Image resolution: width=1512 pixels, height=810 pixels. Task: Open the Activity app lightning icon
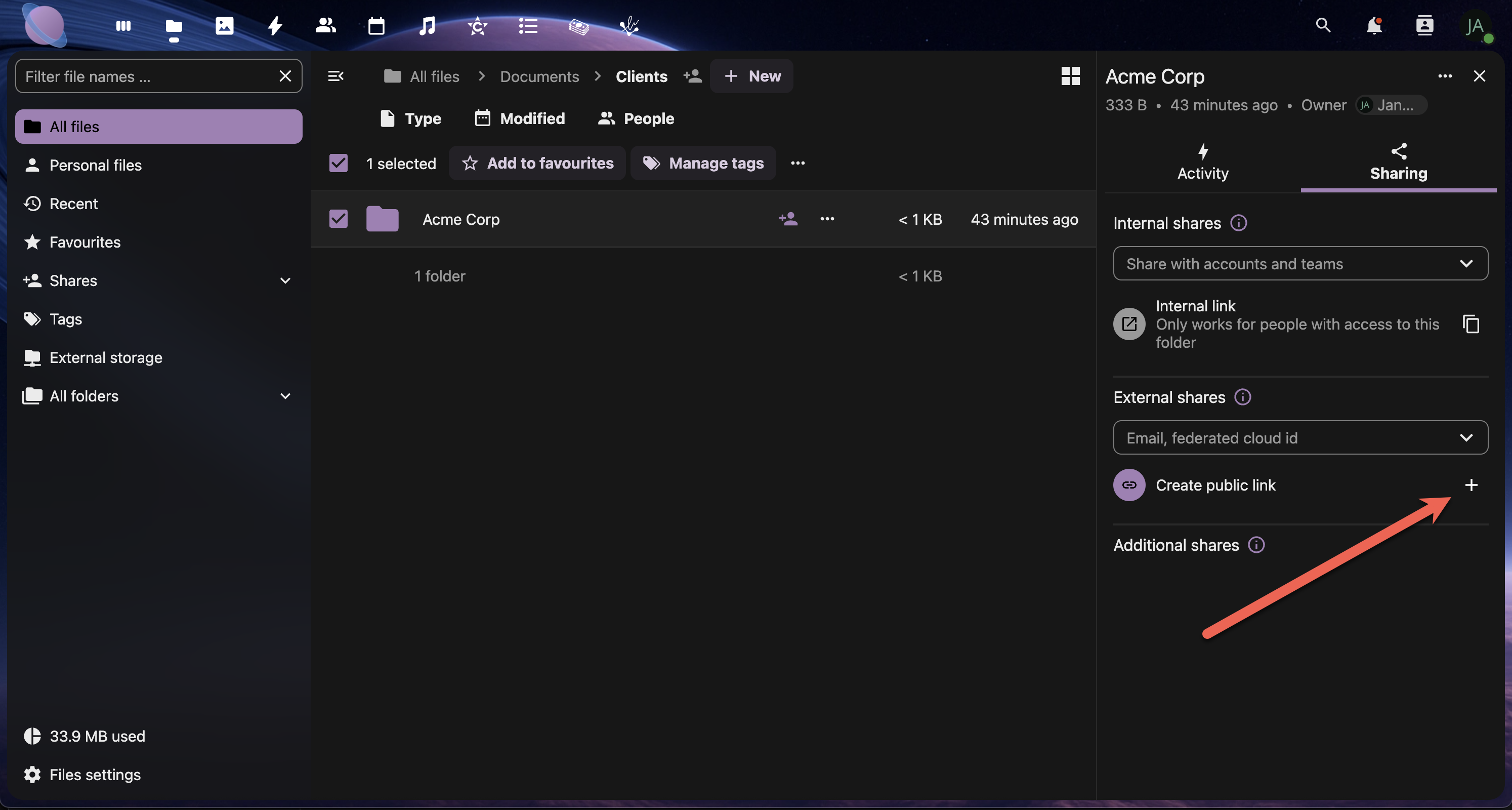click(x=275, y=26)
